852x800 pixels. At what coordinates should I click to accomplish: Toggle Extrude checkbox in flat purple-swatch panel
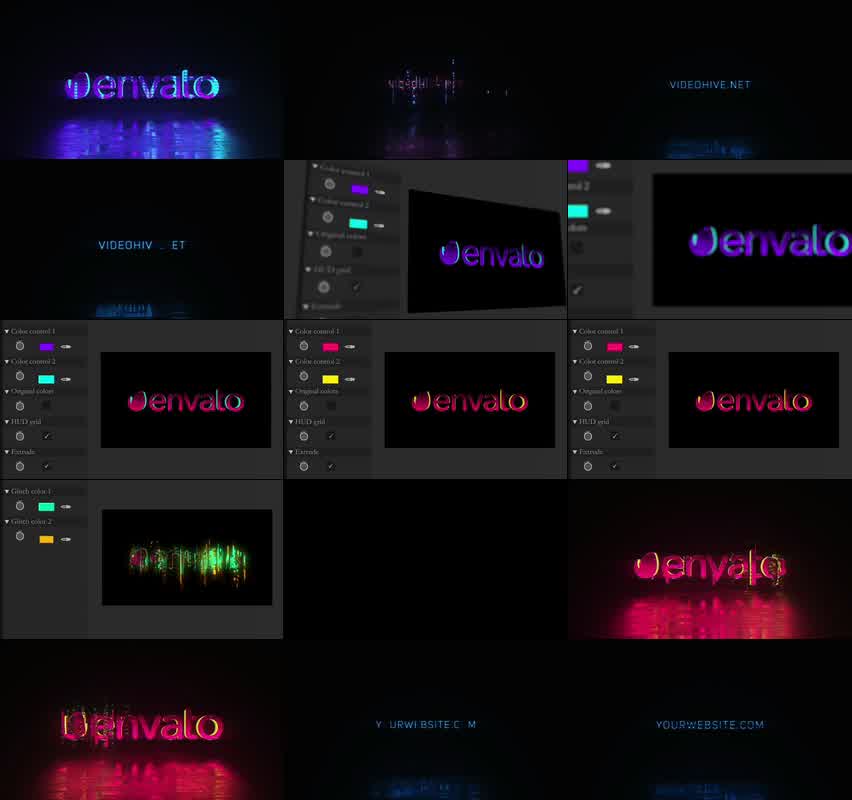[47, 466]
